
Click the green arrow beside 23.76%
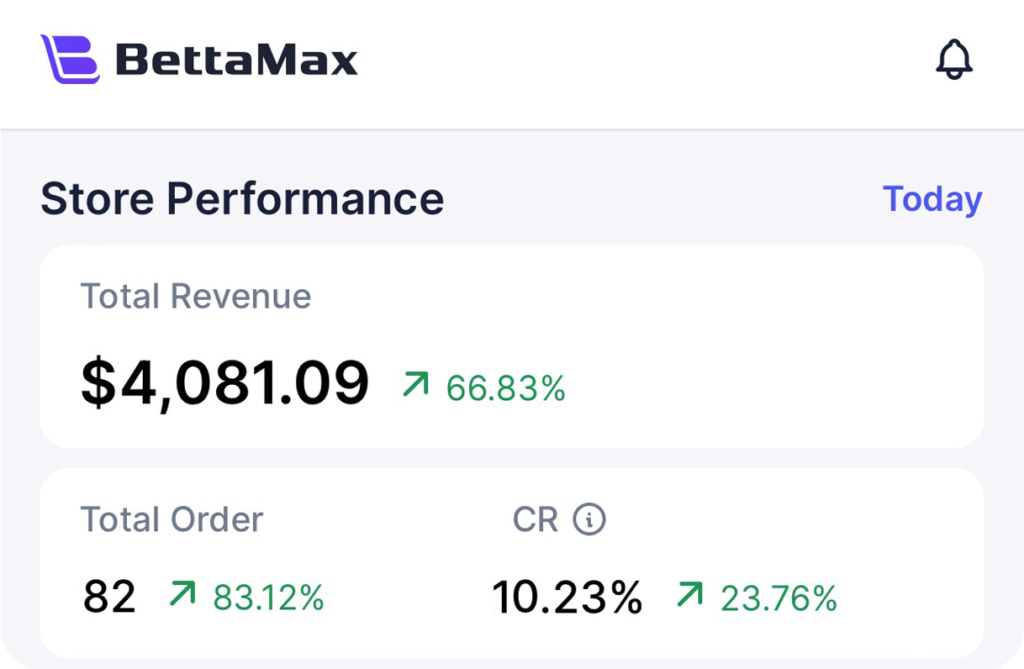690,594
